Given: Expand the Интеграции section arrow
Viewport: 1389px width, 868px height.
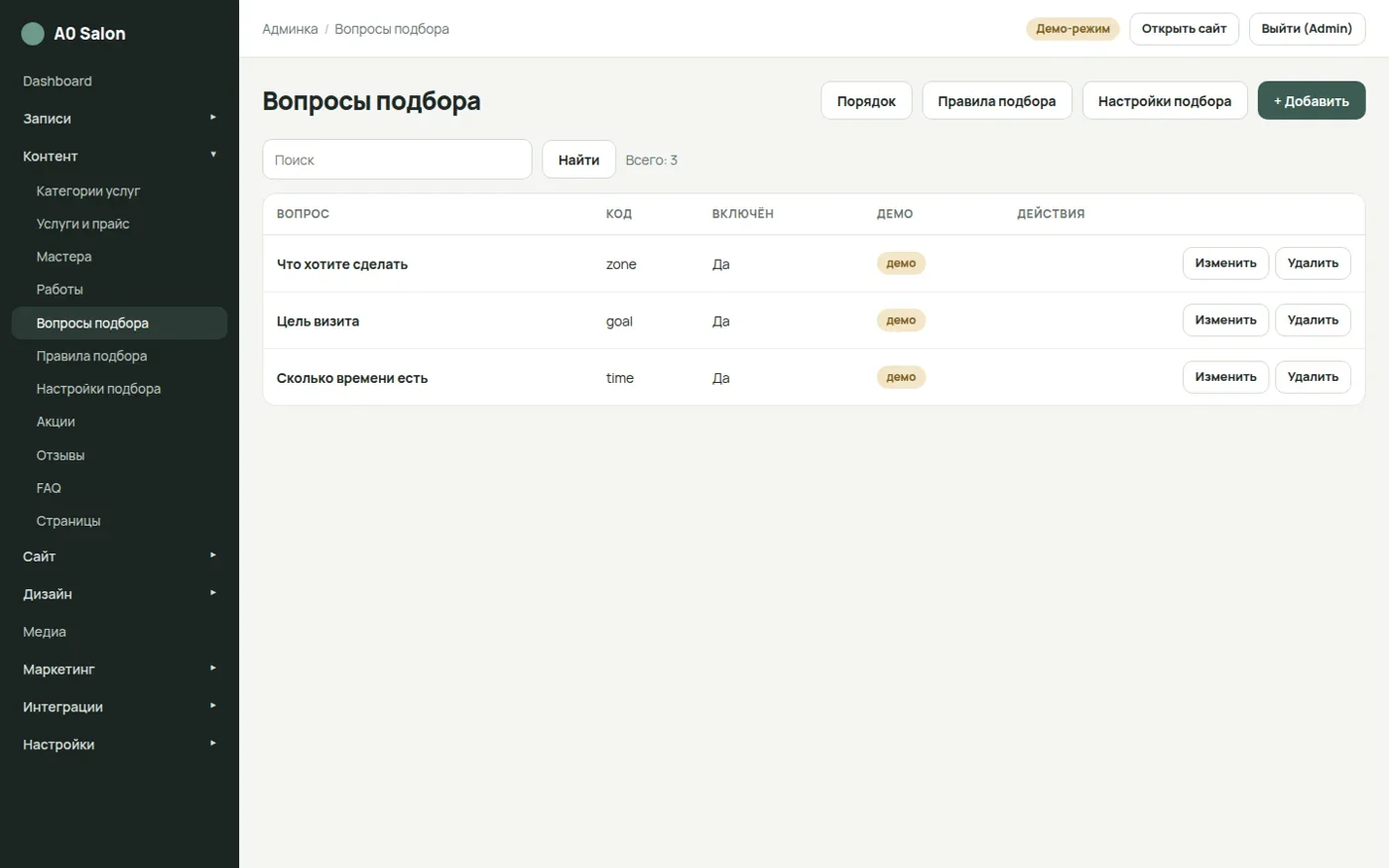Looking at the screenshot, I should (212, 706).
